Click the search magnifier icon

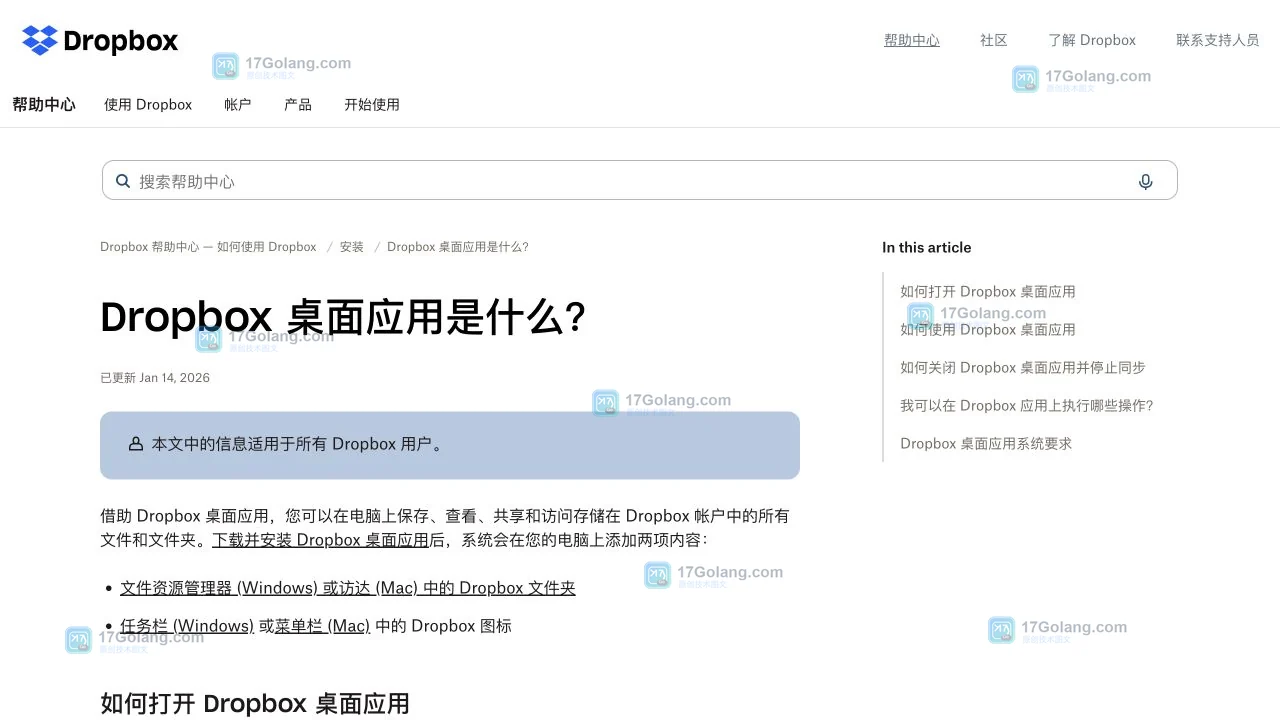pyautogui.click(x=123, y=181)
